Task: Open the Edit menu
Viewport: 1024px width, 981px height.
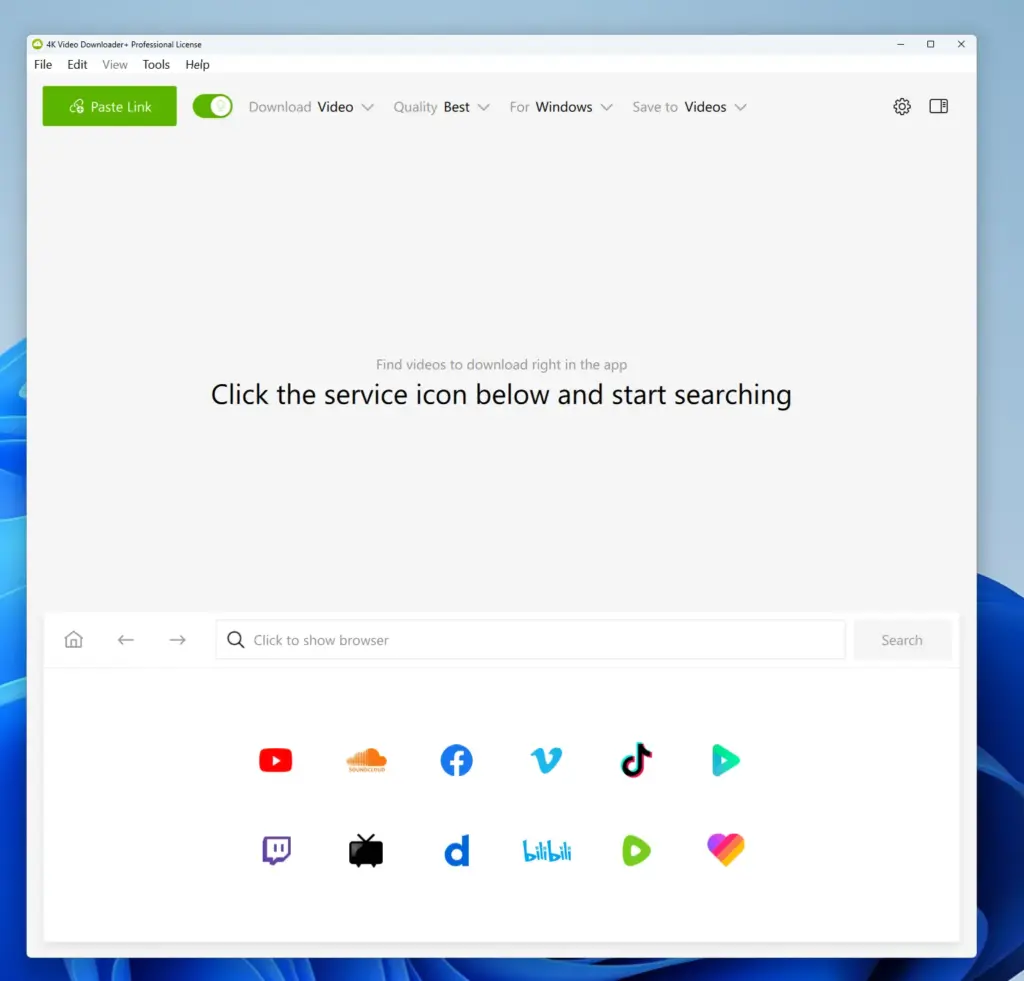Action: click(77, 65)
